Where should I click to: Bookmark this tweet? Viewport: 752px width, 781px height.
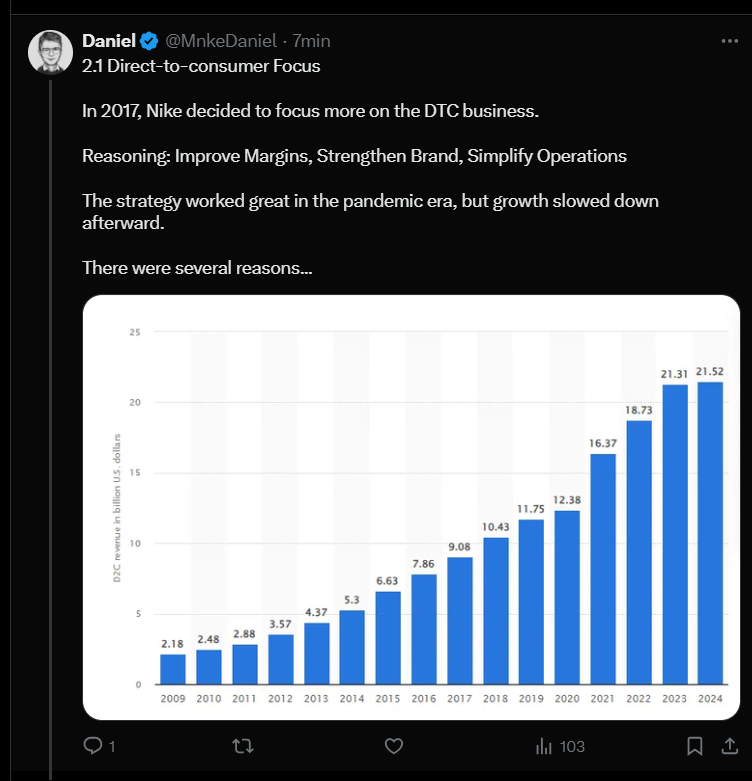coord(694,746)
